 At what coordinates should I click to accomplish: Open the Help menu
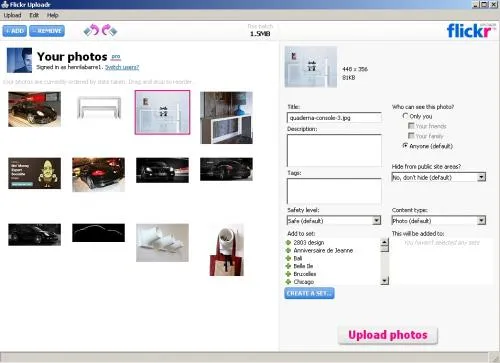click(52, 15)
